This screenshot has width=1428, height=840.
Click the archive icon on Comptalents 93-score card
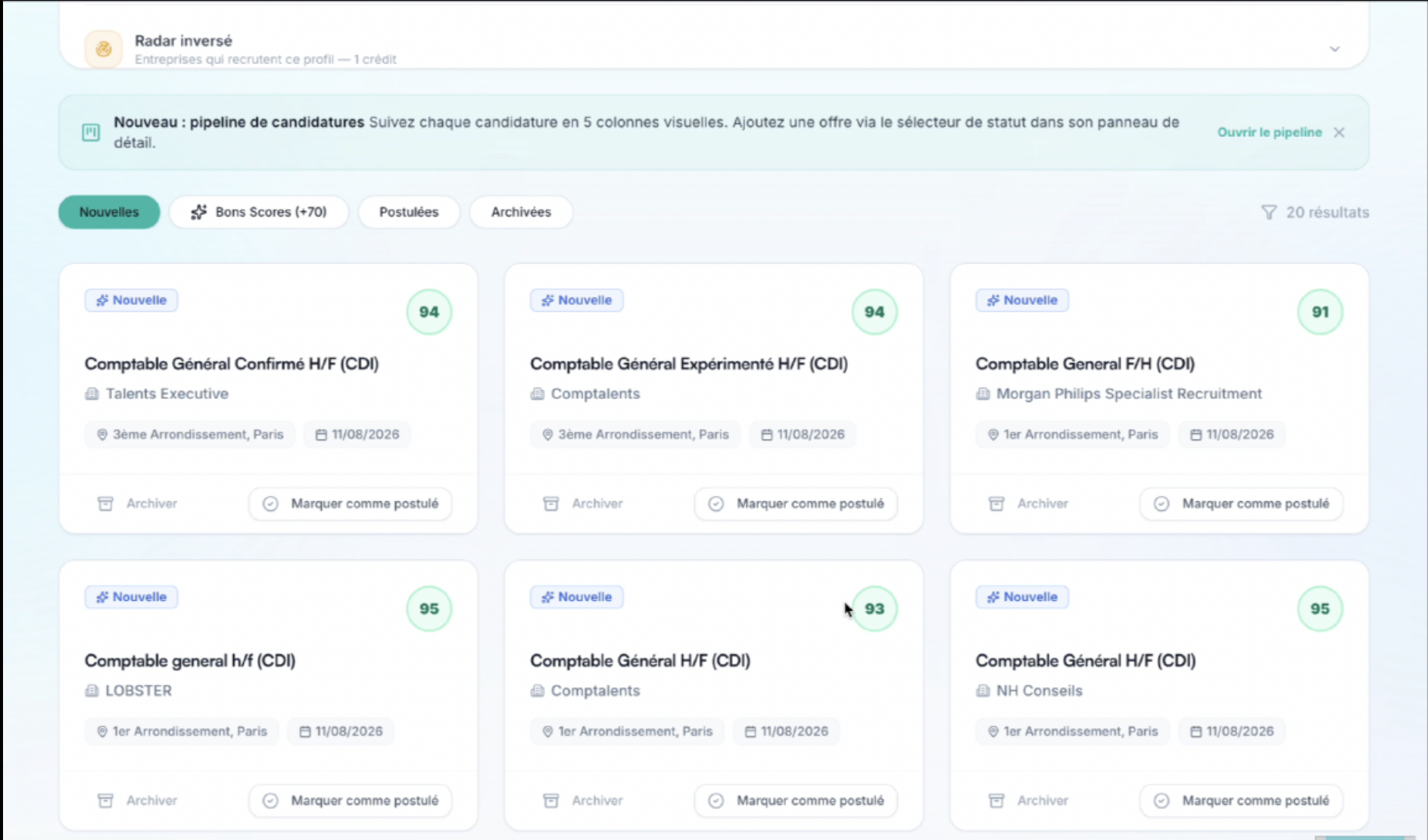click(551, 800)
